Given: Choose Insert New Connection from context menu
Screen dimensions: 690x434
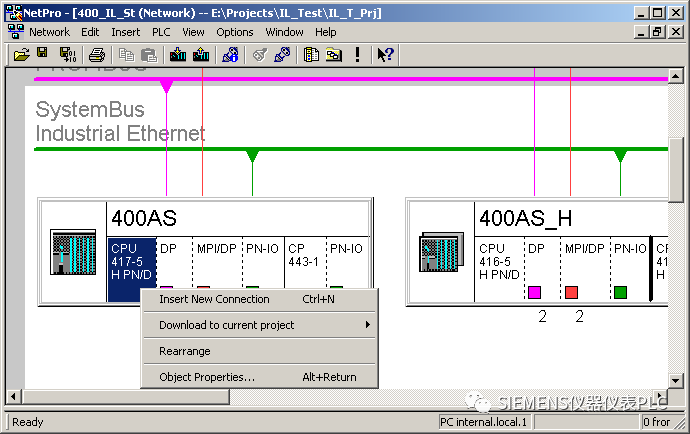Looking at the screenshot, I should [259, 299].
